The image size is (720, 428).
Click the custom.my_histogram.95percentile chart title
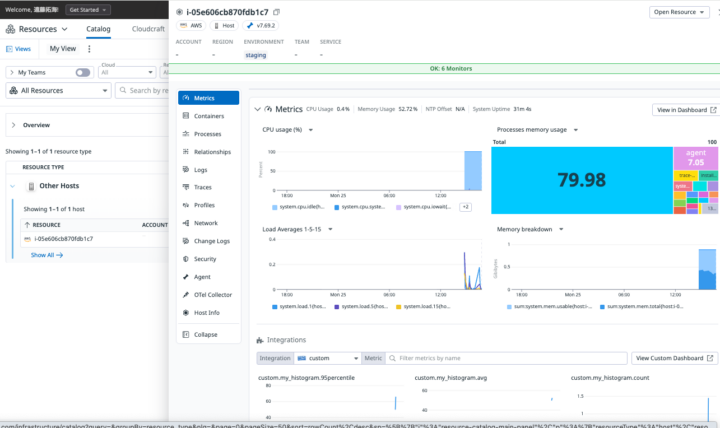306,378
